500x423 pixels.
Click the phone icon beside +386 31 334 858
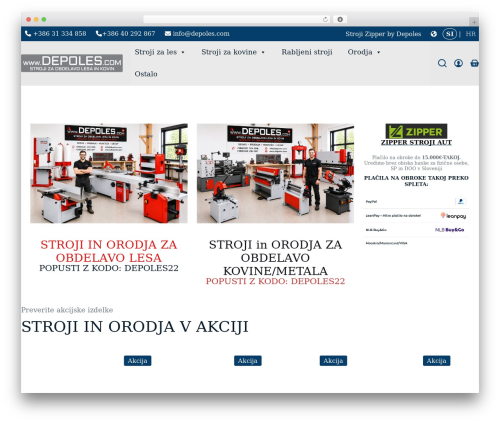pos(28,34)
